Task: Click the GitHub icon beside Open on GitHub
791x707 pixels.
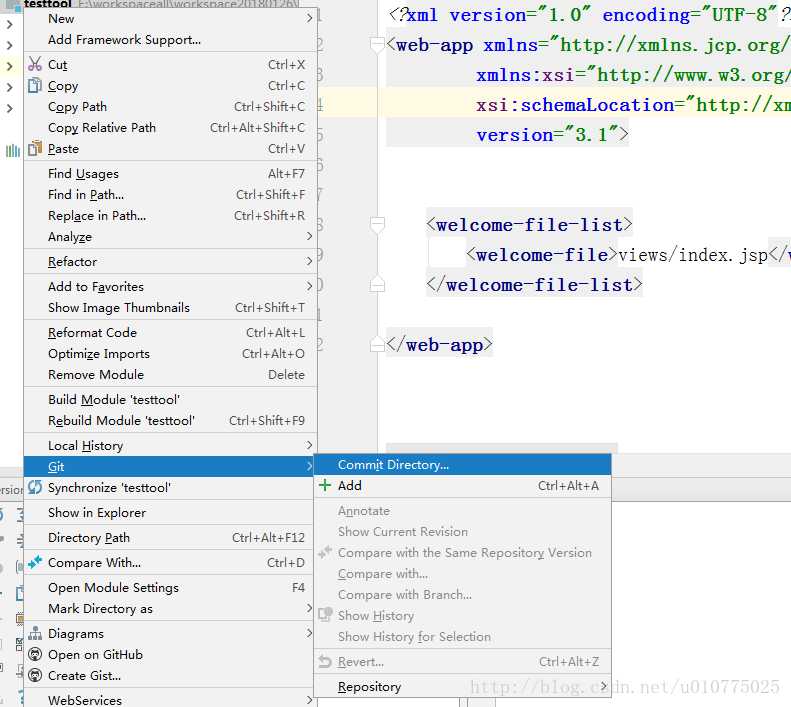Action: click(x=35, y=655)
